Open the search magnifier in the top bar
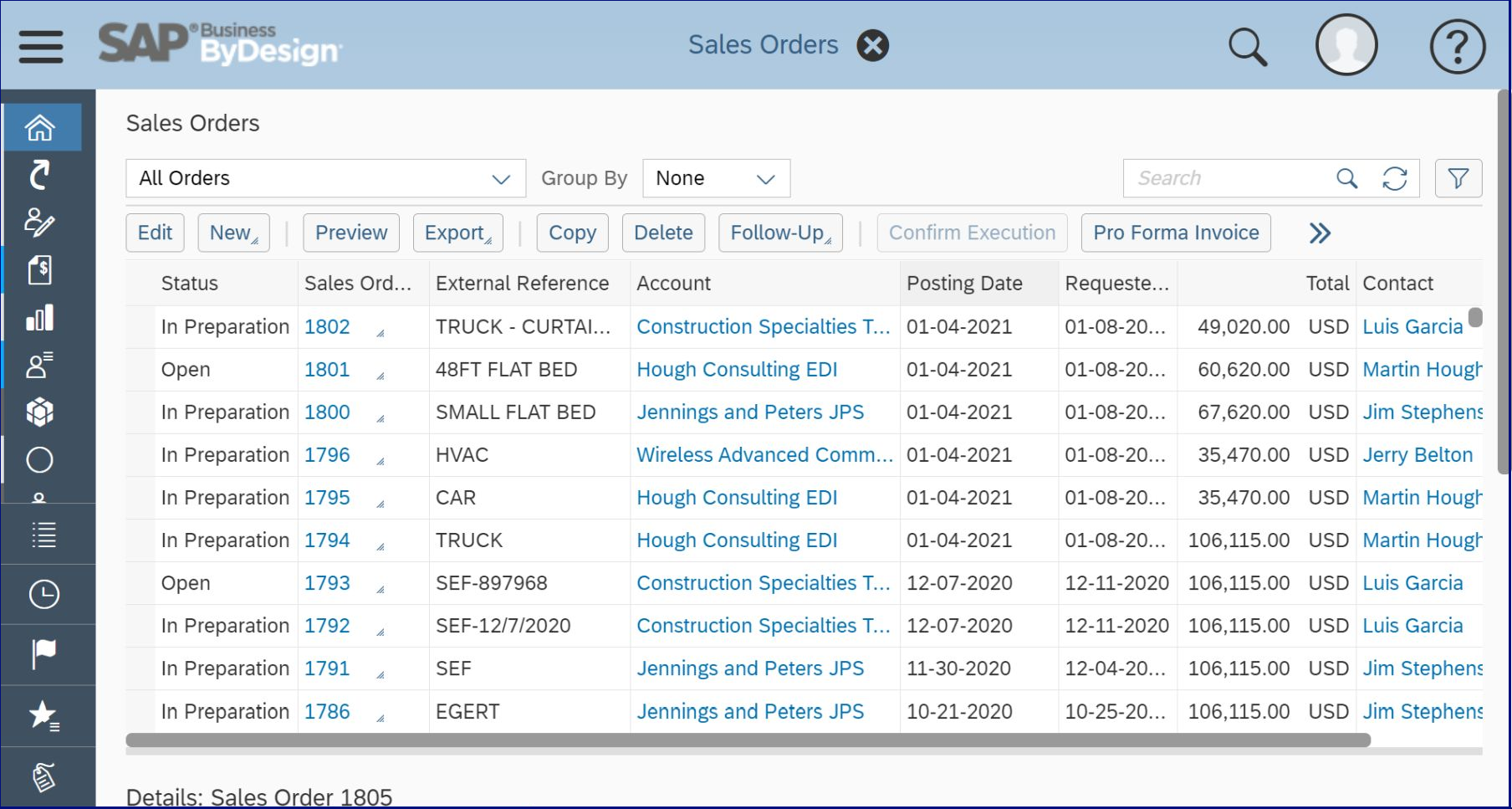 [1248, 46]
